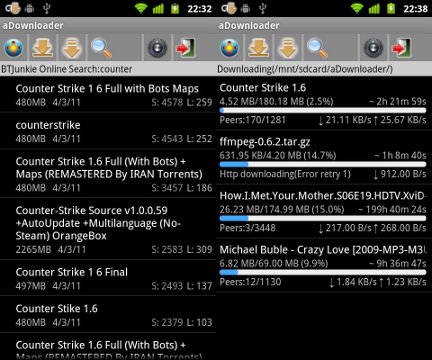
Task: Tap 'BTJunkie Online Search:counter' header bar
Action: [x=108, y=69]
